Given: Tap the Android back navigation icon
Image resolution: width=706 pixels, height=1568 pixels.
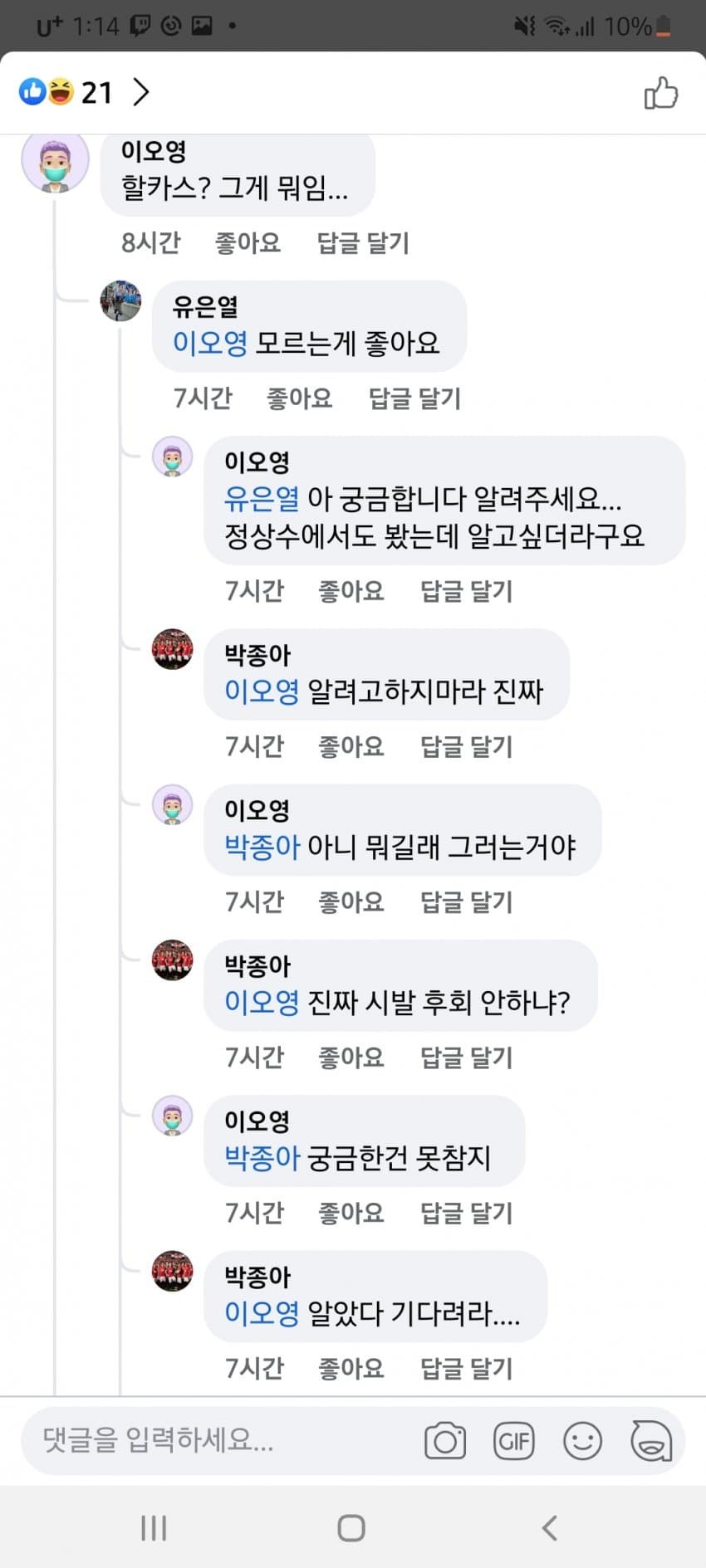Looking at the screenshot, I should click(549, 1527).
